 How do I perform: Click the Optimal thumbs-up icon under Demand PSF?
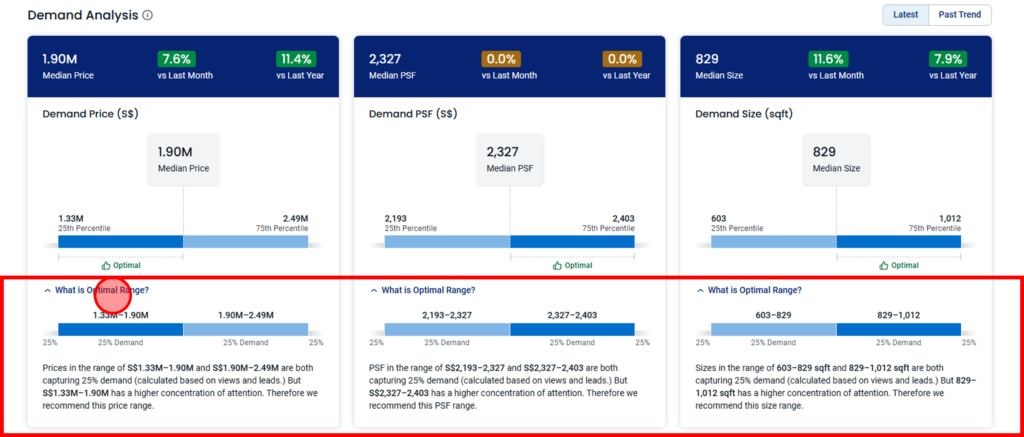click(557, 266)
